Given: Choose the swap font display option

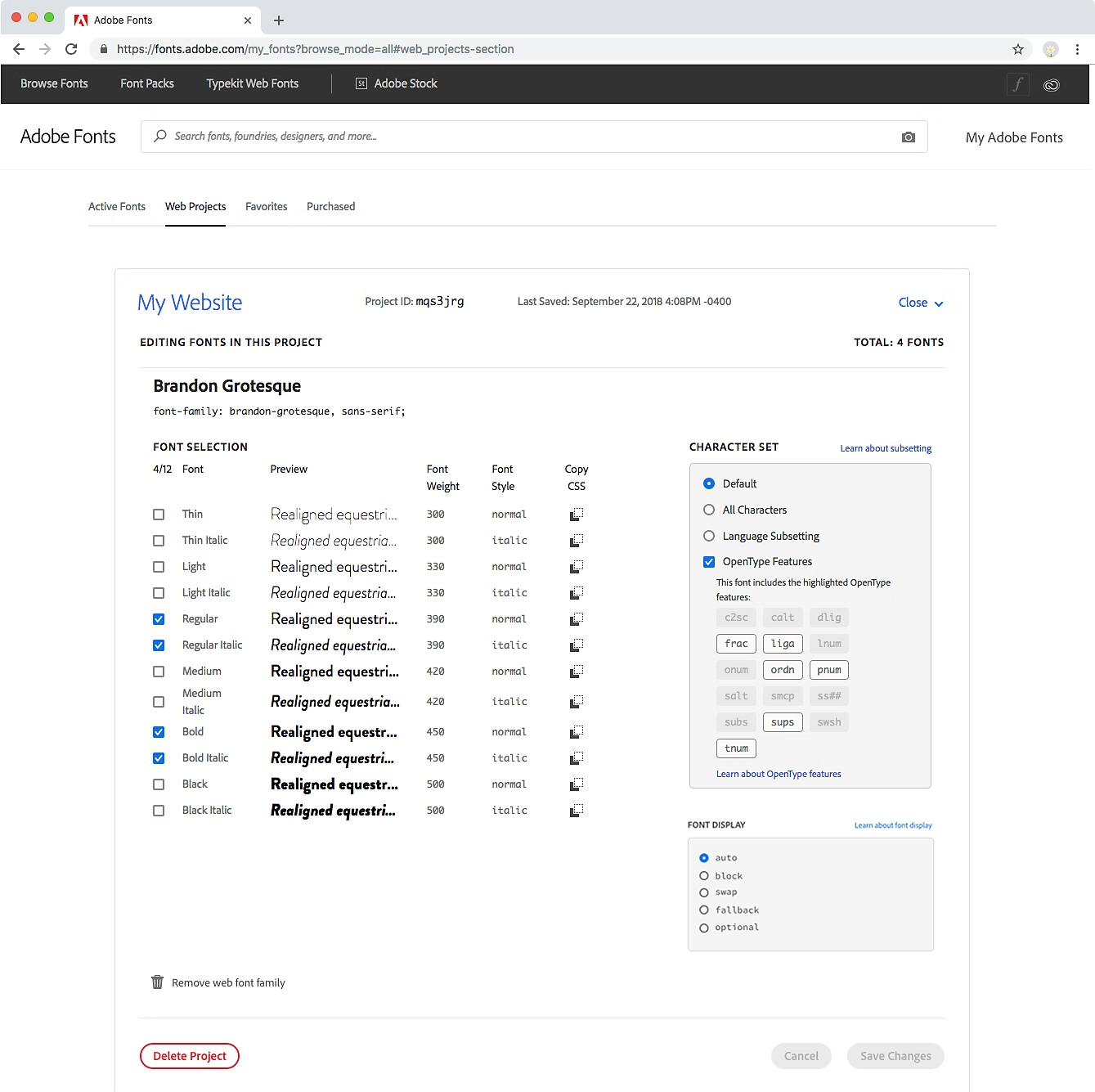Looking at the screenshot, I should 703,892.
